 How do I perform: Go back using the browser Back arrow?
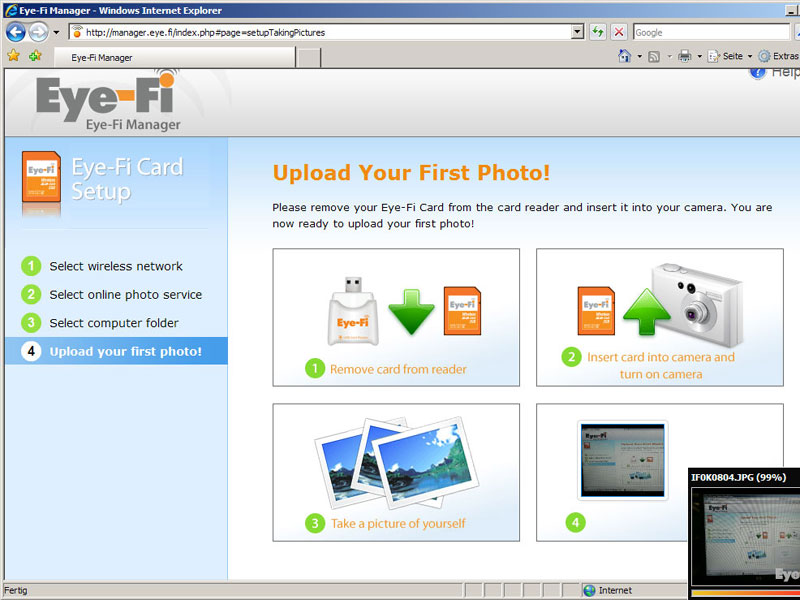[15, 32]
